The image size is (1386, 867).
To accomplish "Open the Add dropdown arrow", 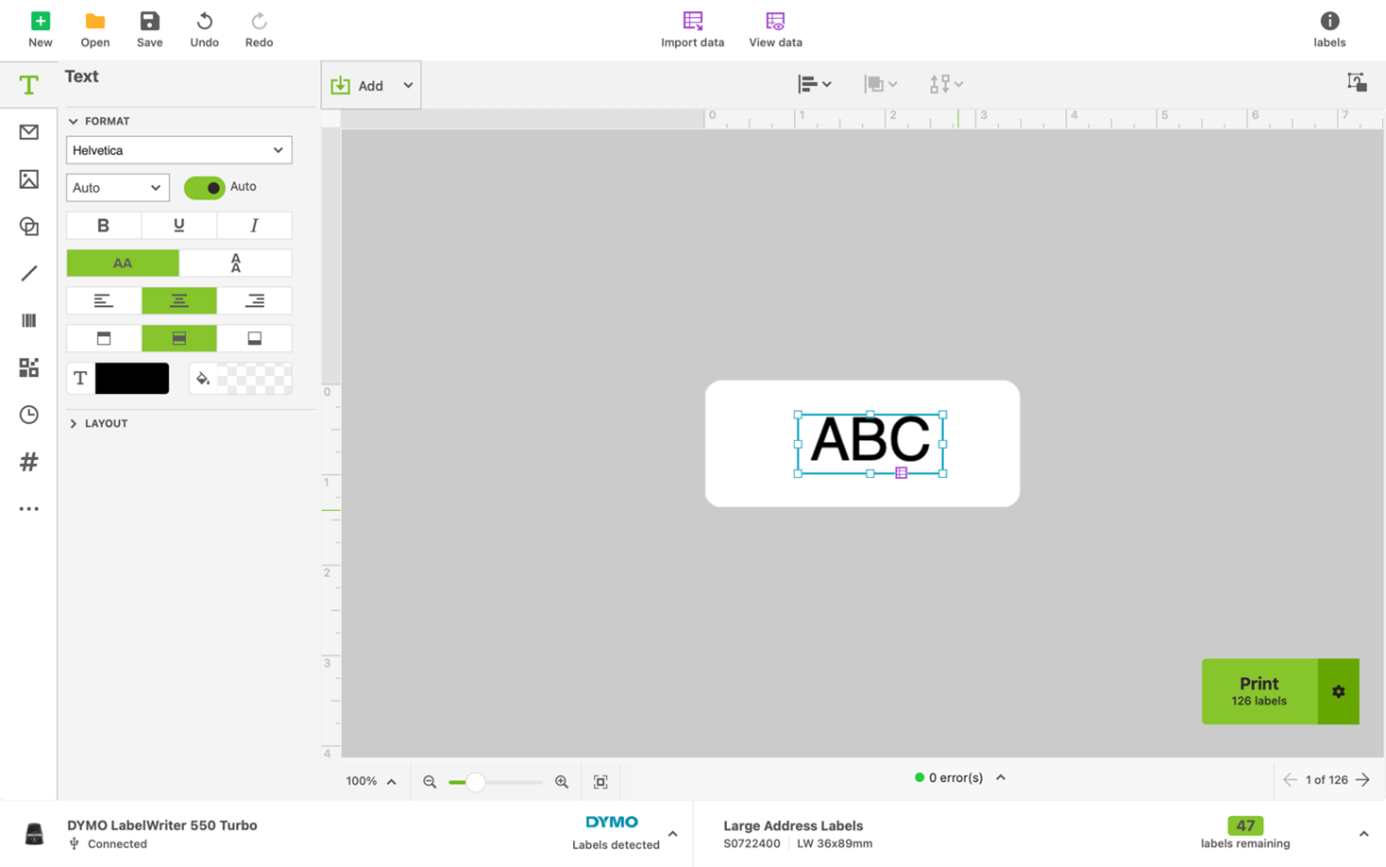I will point(408,85).
